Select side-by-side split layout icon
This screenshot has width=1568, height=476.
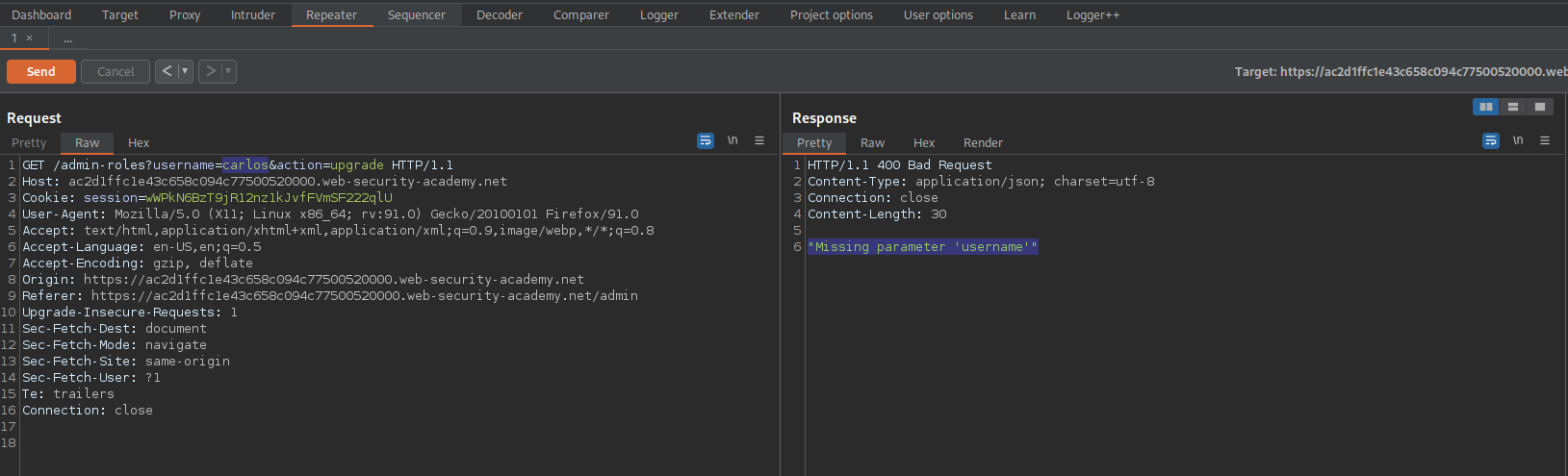click(x=1485, y=107)
